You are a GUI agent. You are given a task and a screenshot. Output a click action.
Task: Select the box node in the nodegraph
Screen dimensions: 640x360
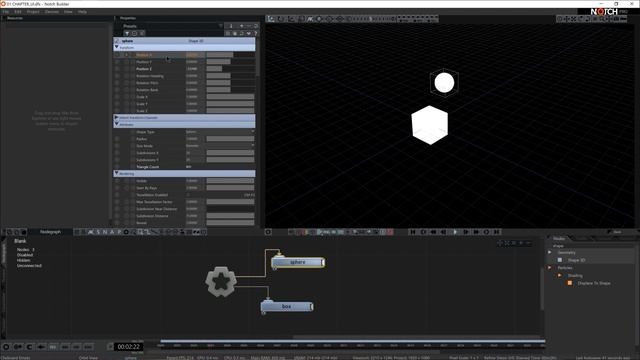tap(287, 307)
